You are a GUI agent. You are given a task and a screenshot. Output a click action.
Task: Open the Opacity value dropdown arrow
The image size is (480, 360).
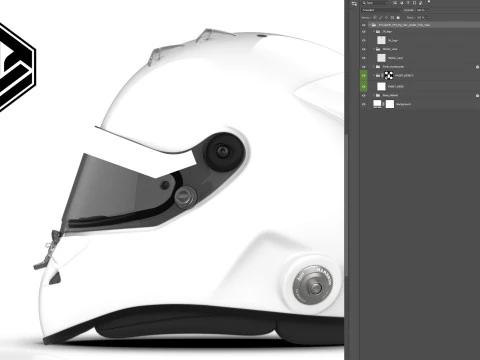pyautogui.click(x=428, y=10)
